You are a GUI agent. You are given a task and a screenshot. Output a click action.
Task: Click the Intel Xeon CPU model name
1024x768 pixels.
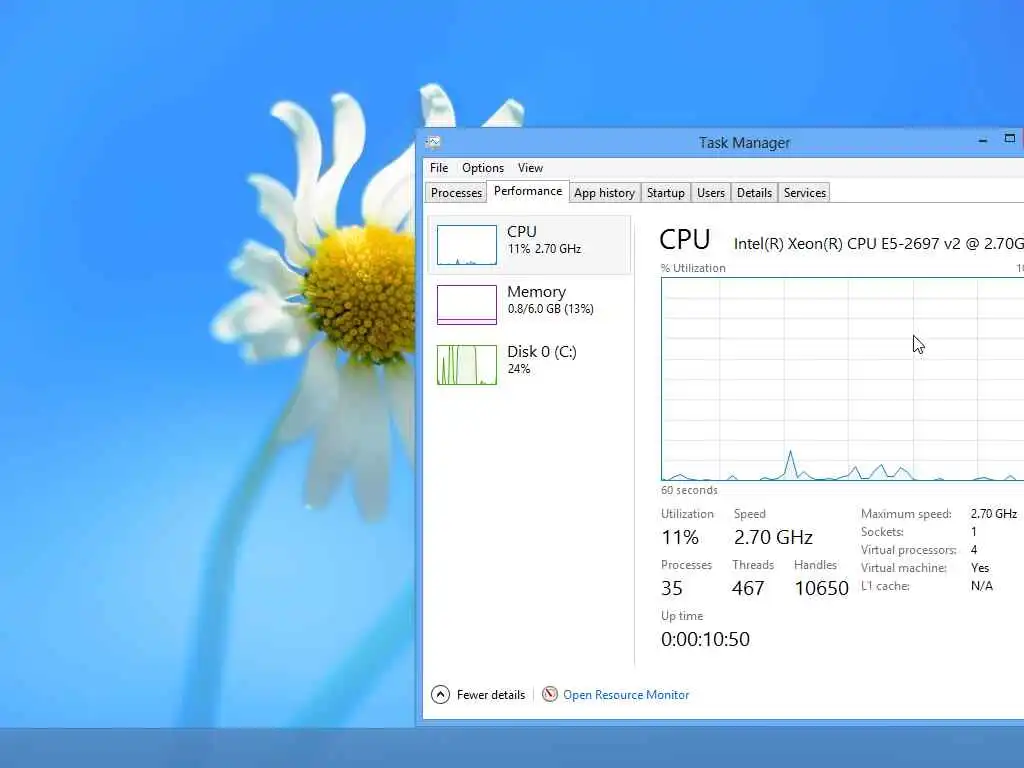[x=879, y=244]
